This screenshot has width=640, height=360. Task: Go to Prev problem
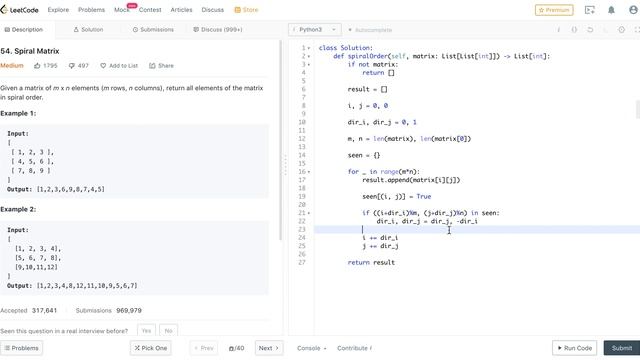(203, 348)
